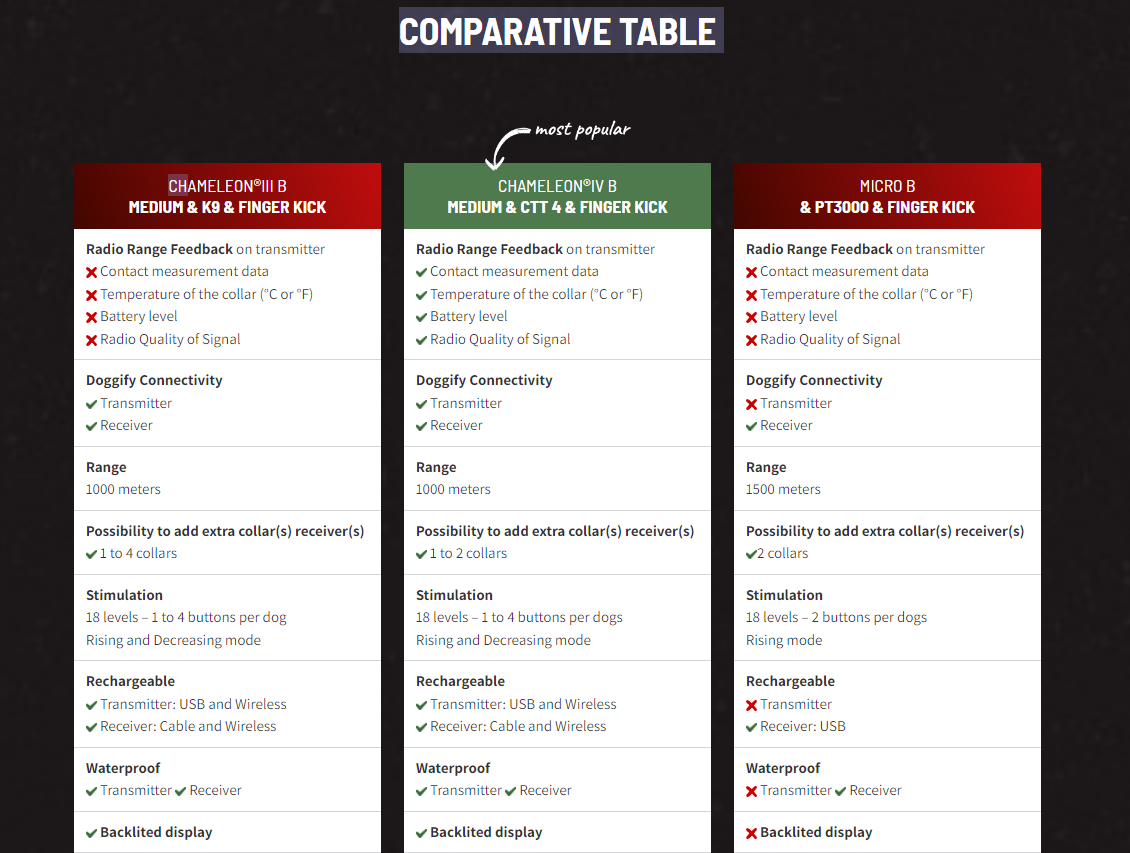1130x853 pixels.
Task: Click green check beside Chameleon IV Contact measurement data
Action: [x=422, y=272]
